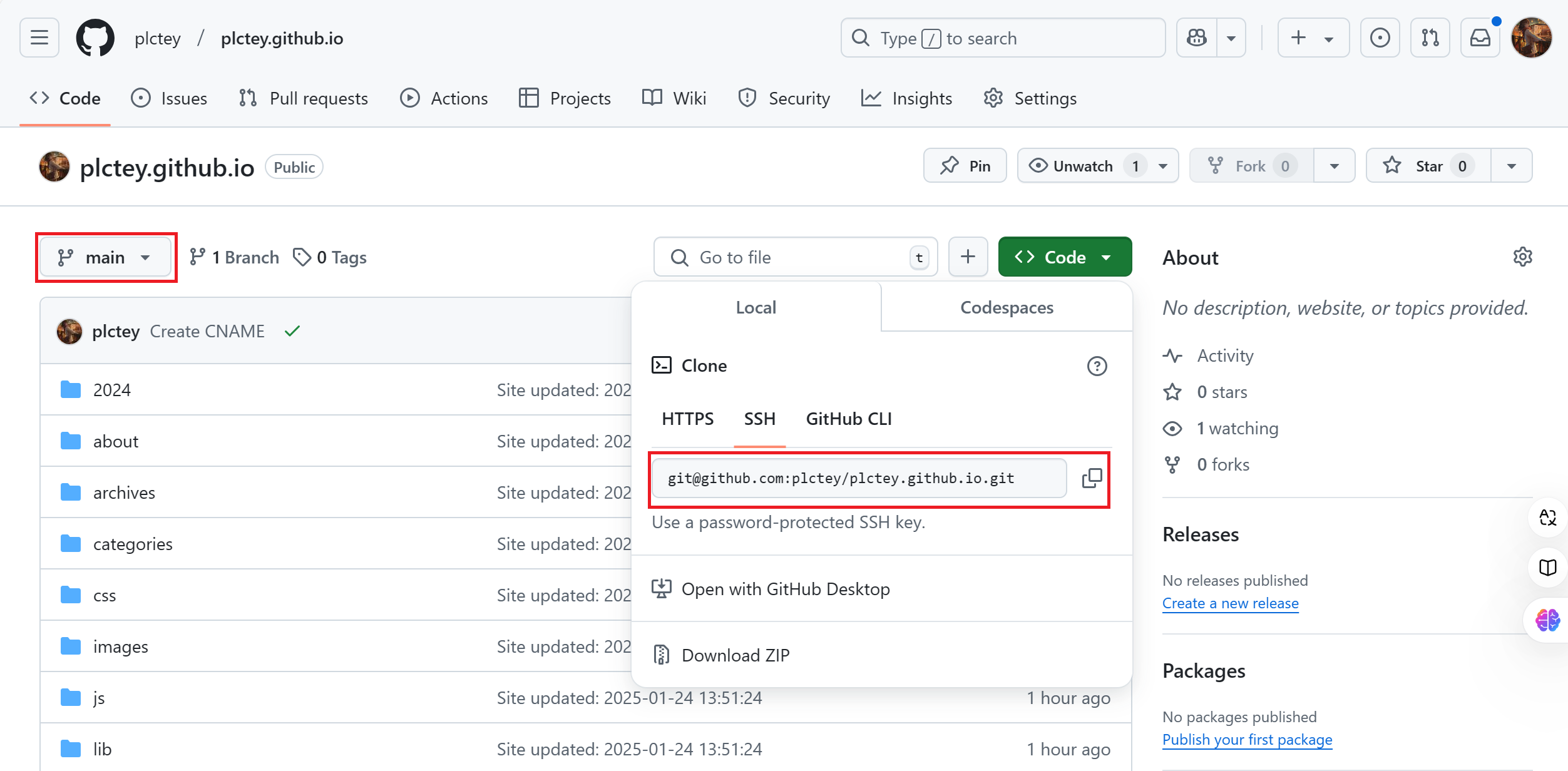Open the hamburger navigation menu

pos(39,38)
